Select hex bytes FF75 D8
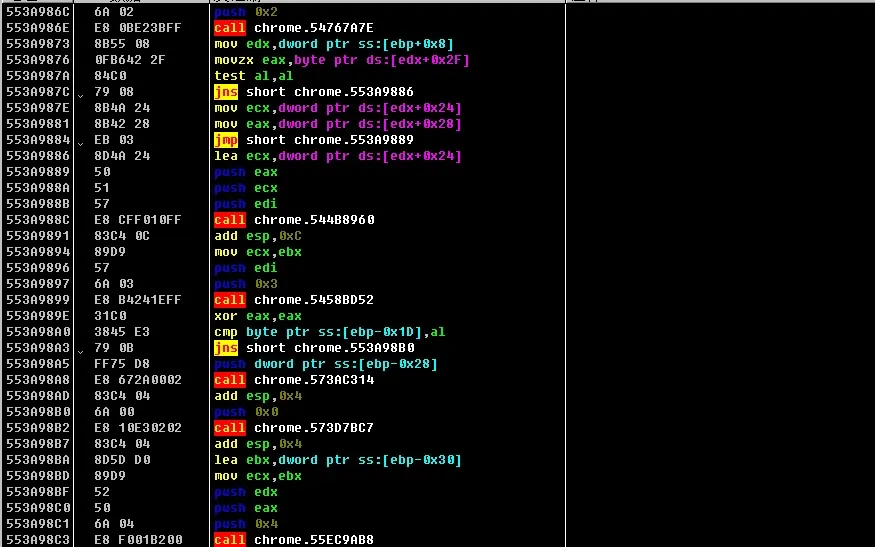Viewport: 875px width, 547px height. (122, 364)
